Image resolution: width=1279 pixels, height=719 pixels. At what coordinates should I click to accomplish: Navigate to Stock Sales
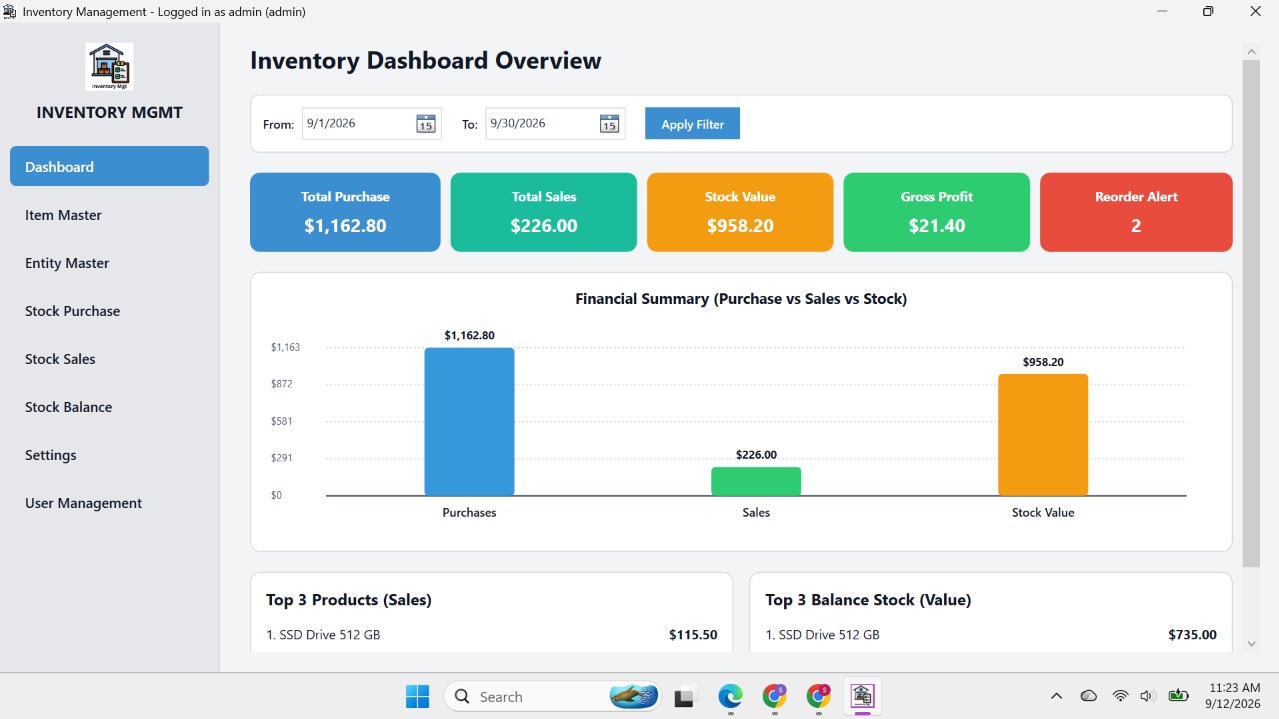[x=109, y=359]
